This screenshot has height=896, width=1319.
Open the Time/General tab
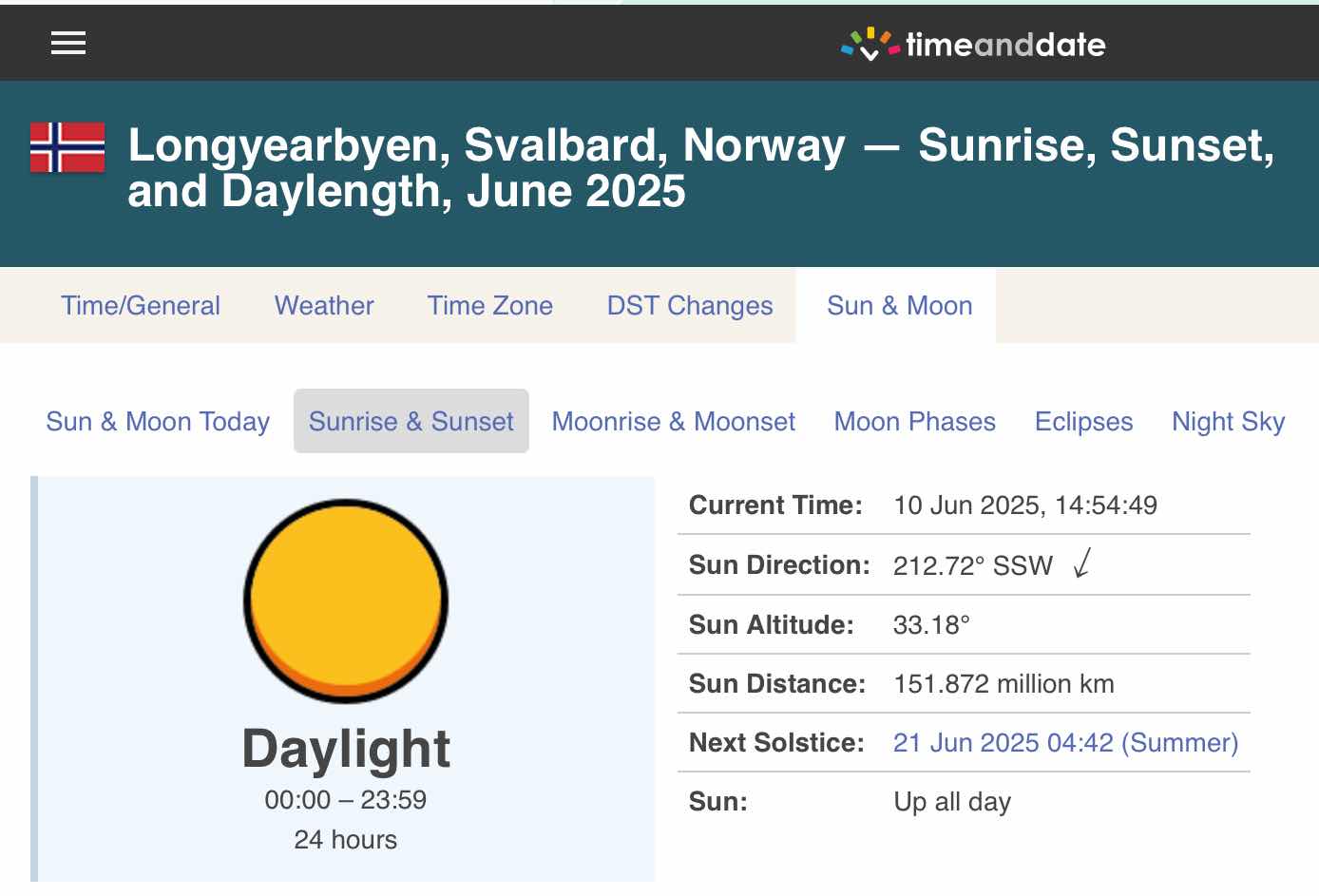coord(141,306)
